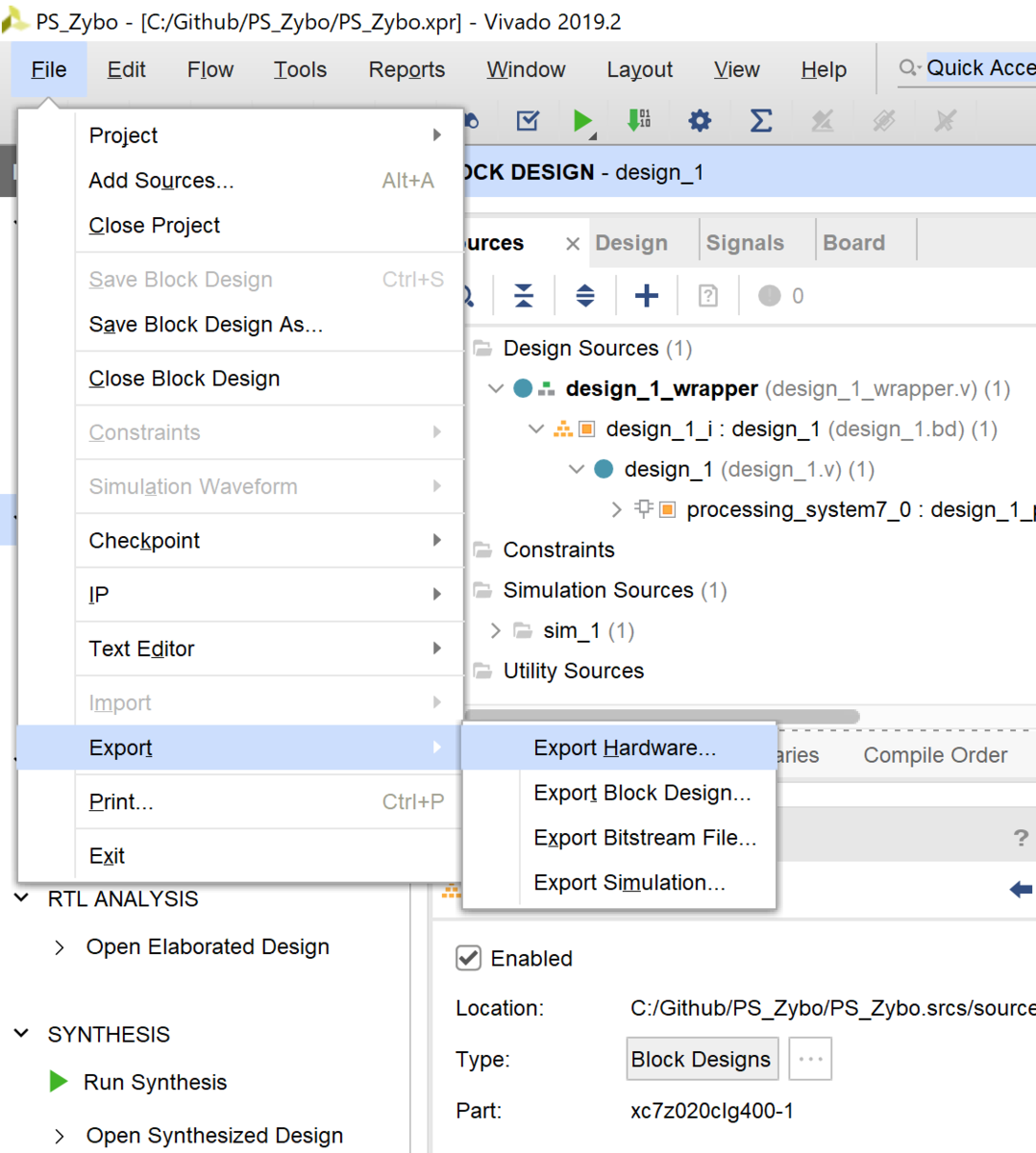Screen dimensions: 1036x1153
Task: Switch to the Board tab
Action: point(853,243)
